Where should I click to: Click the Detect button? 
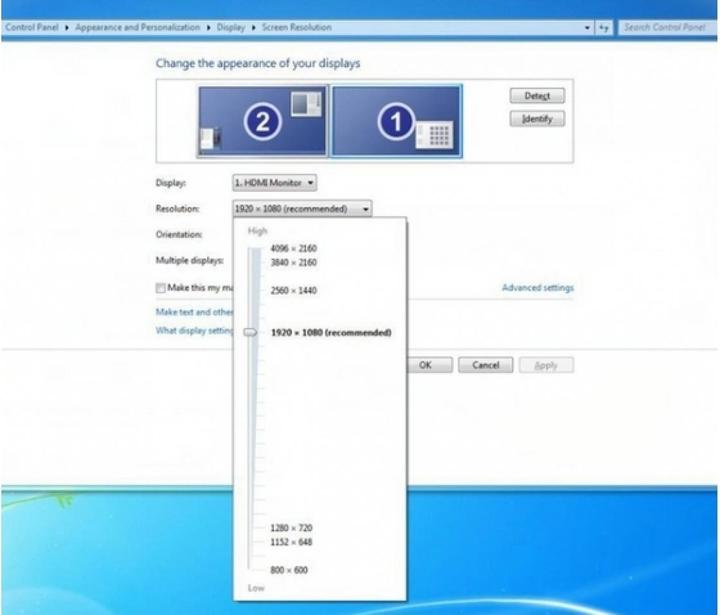537,96
